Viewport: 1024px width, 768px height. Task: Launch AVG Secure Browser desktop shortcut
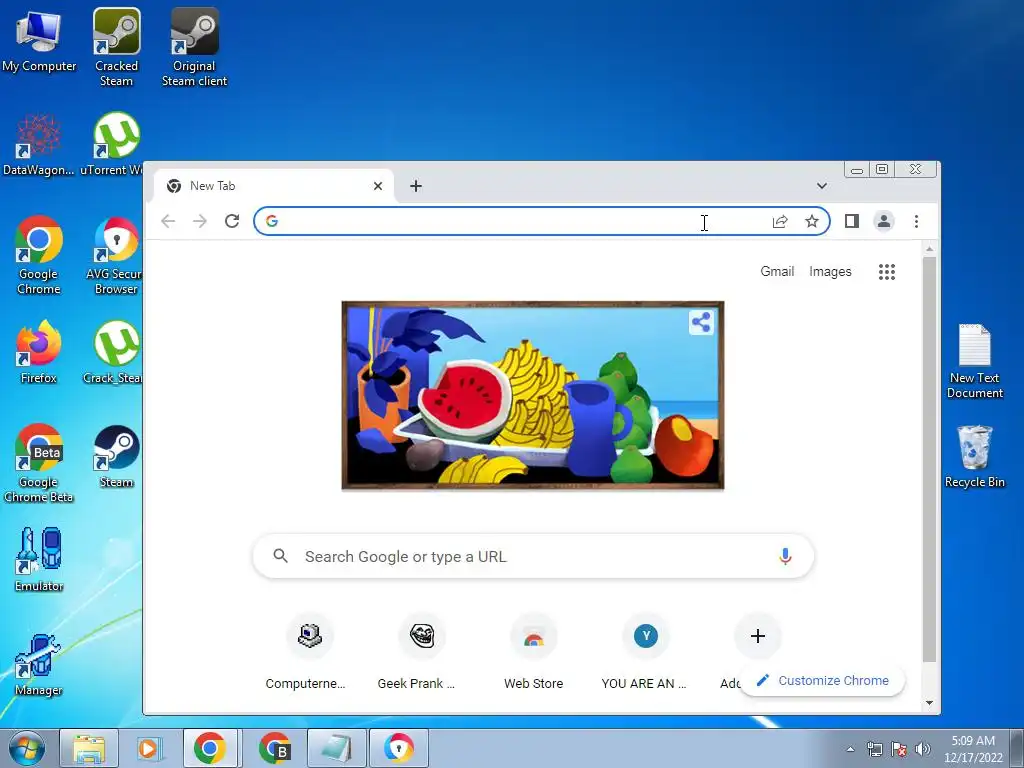click(x=116, y=255)
